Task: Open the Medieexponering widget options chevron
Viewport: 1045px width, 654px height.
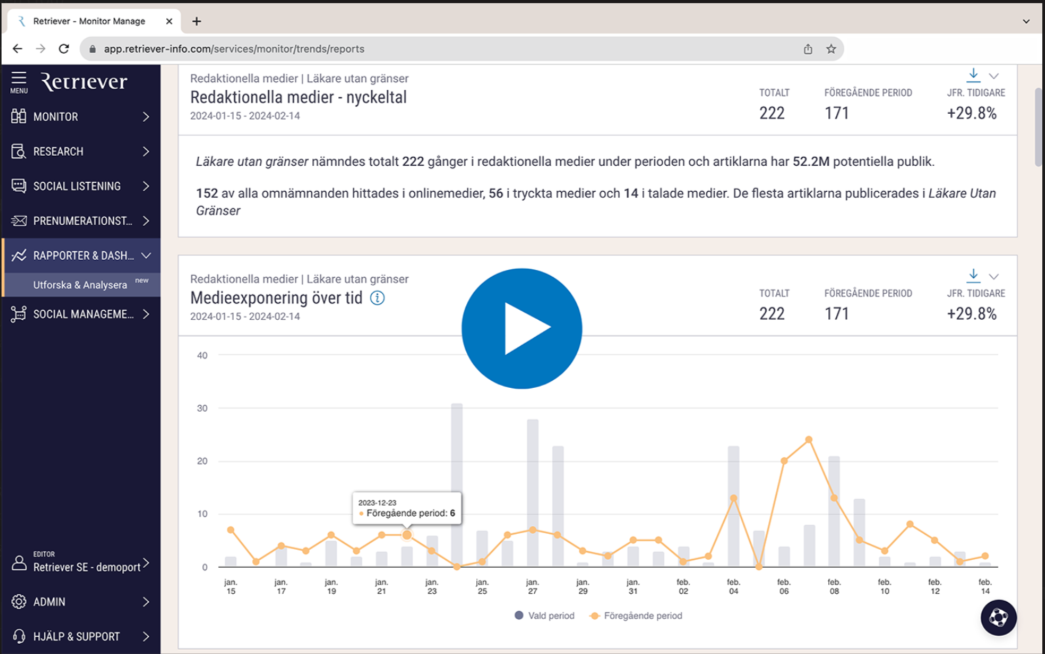Action: tap(994, 277)
